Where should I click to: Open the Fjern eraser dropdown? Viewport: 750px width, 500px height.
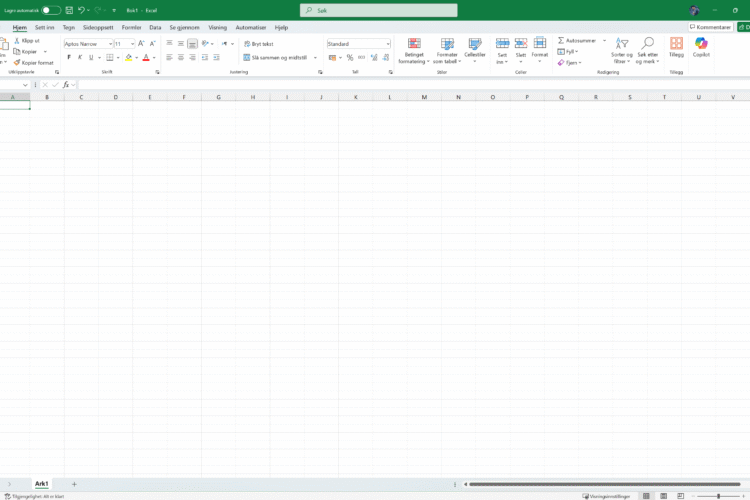click(x=569, y=63)
